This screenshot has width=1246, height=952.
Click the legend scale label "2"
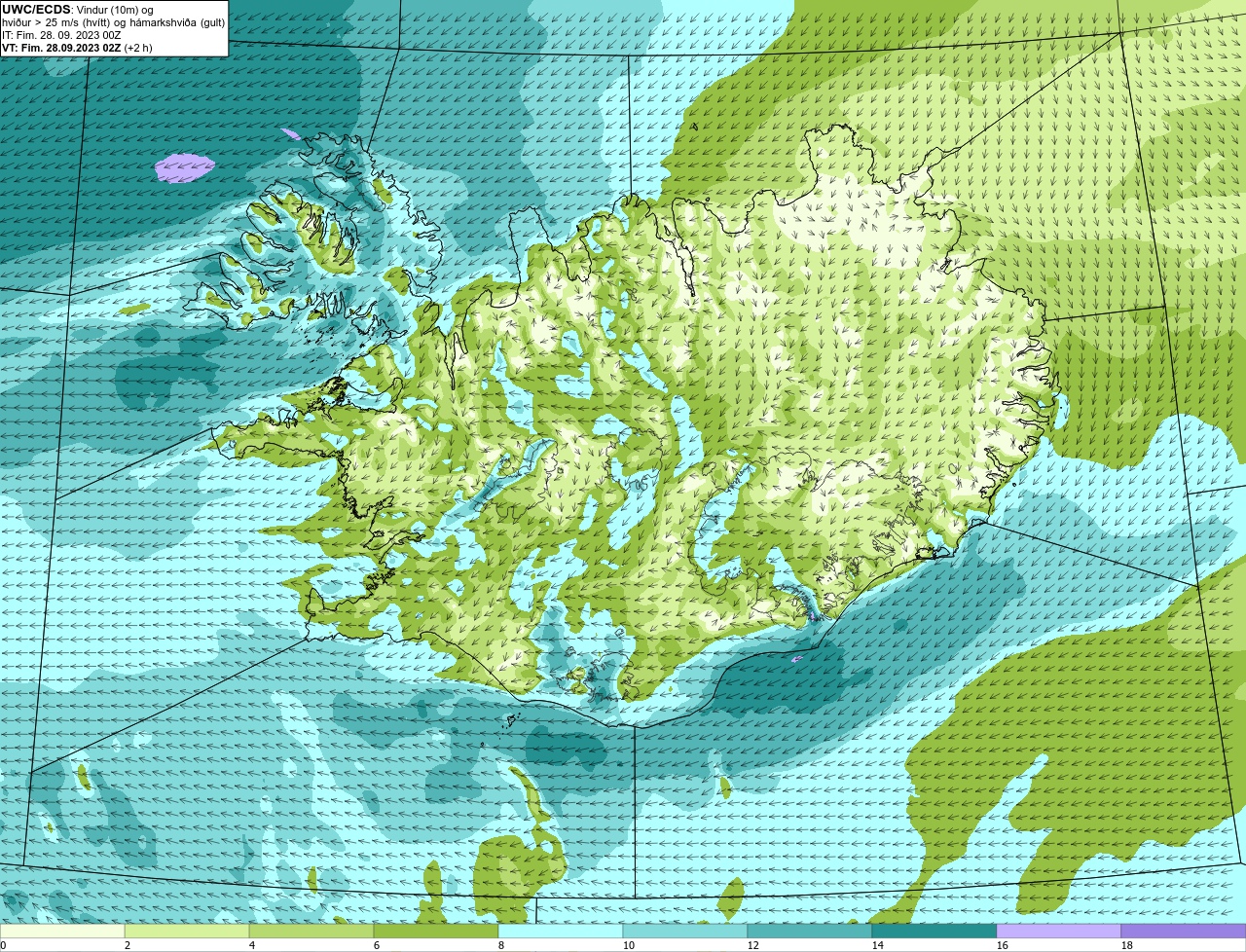click(x=128, y=945)
